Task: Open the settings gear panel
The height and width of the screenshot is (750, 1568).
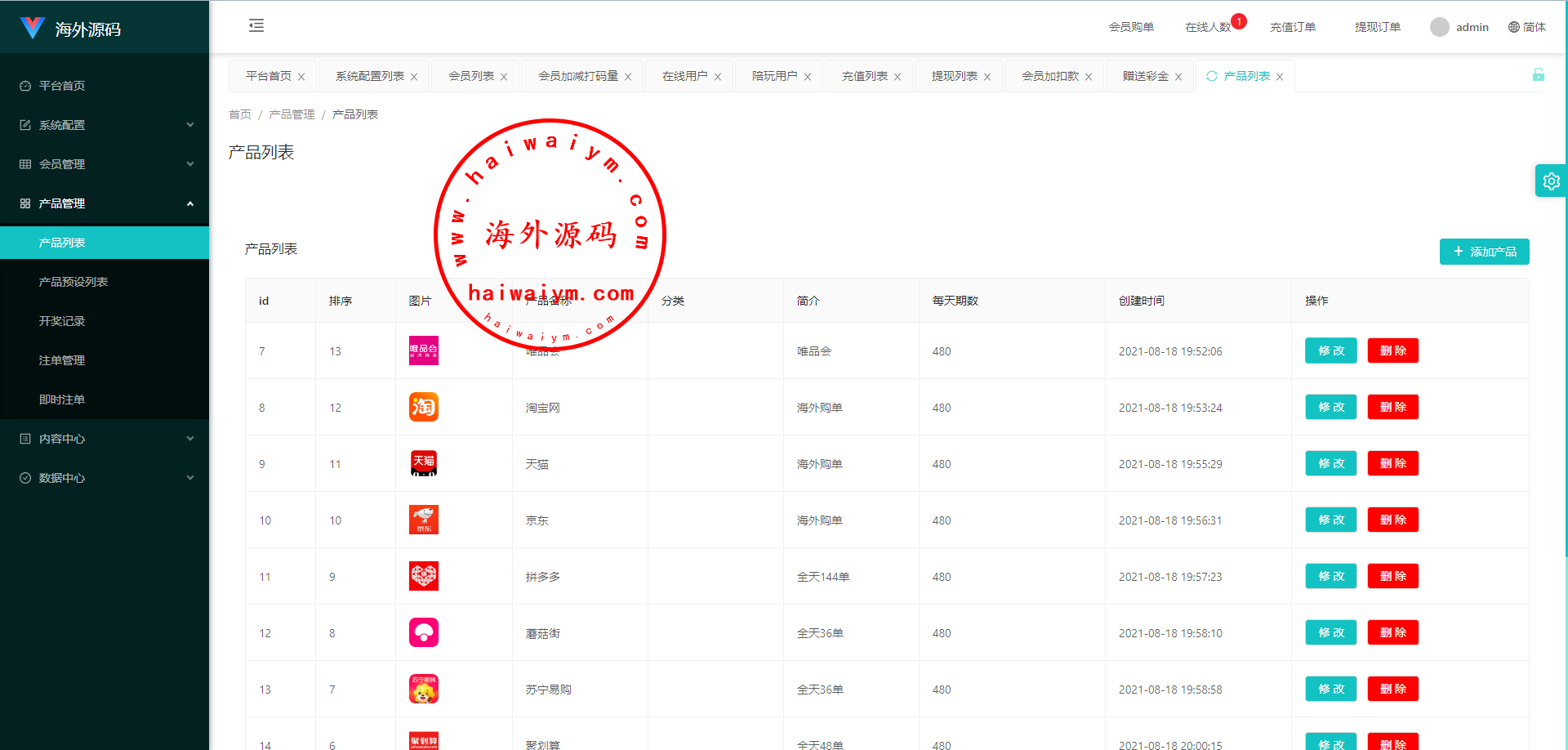Action: pos(1551,181)
